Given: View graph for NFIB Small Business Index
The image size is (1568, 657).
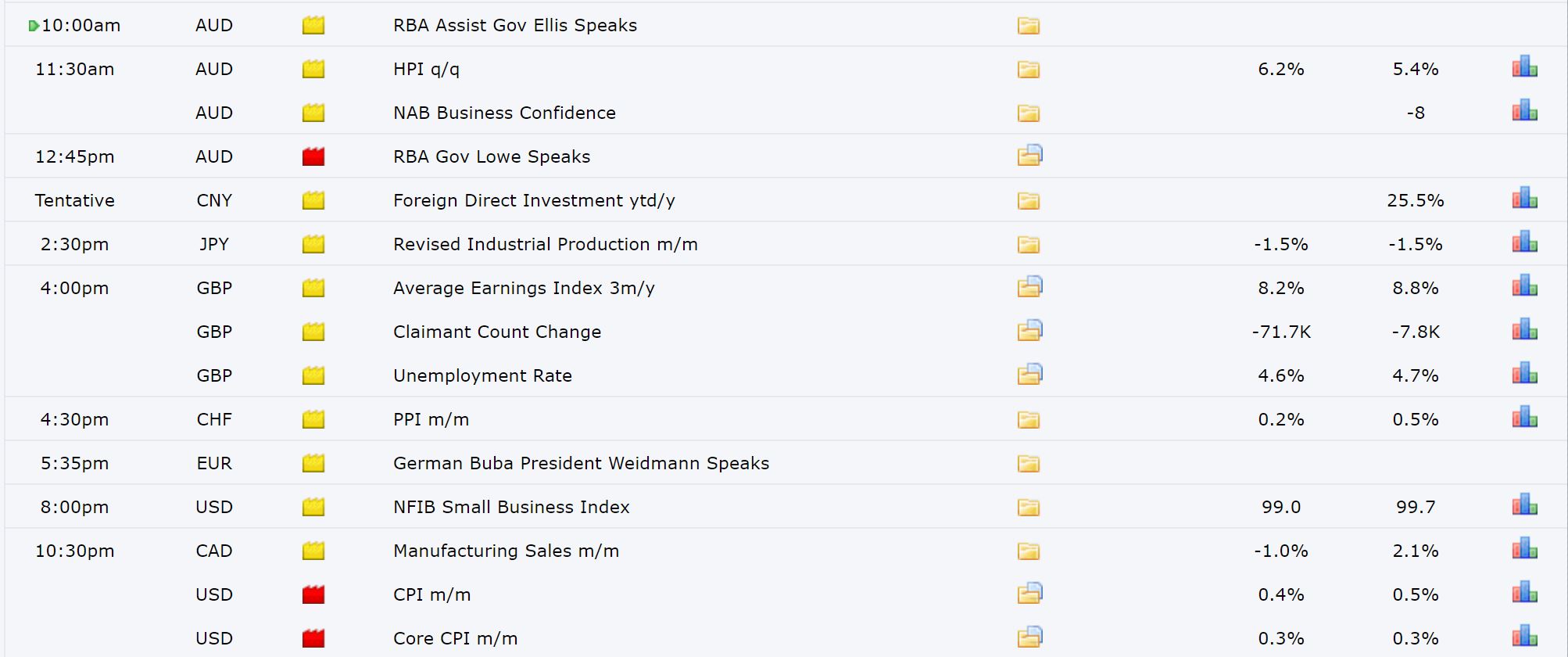Looking at the screenshot, I should [1524, 504].
